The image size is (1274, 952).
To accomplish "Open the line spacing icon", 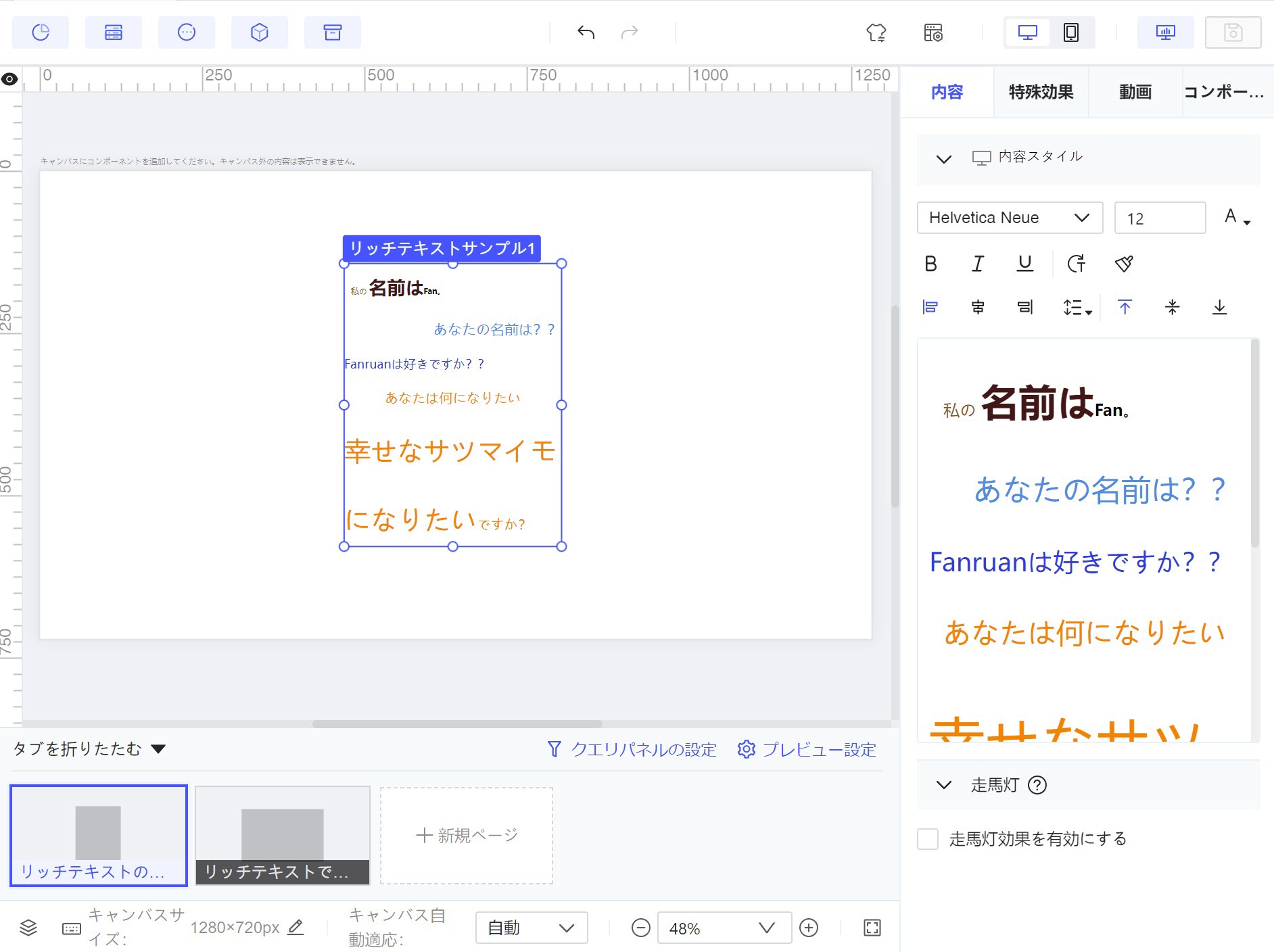I will click(x=1075, y=307).
